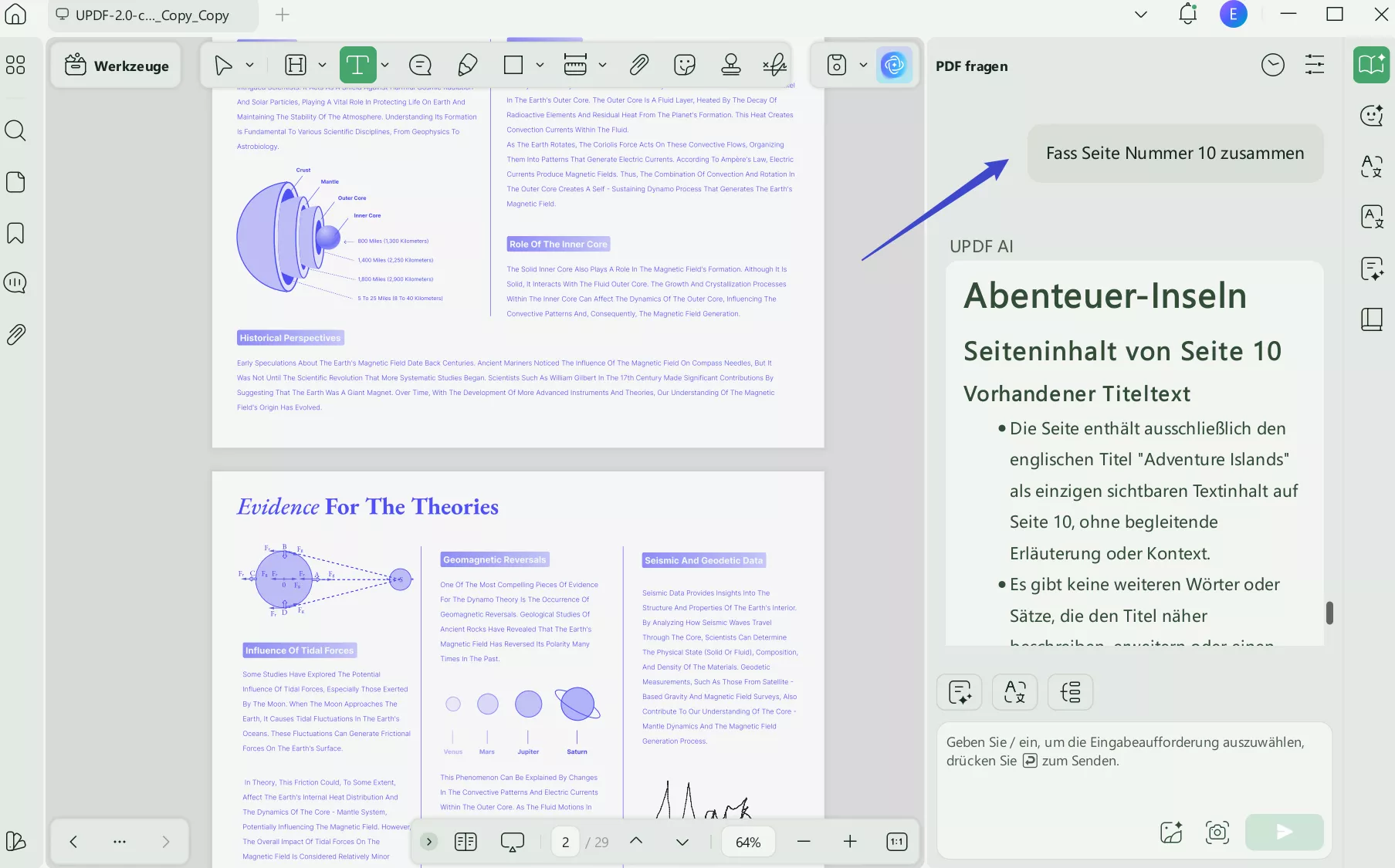Open the comment annotation tool
1395x868 pixels.
[420, 65]
